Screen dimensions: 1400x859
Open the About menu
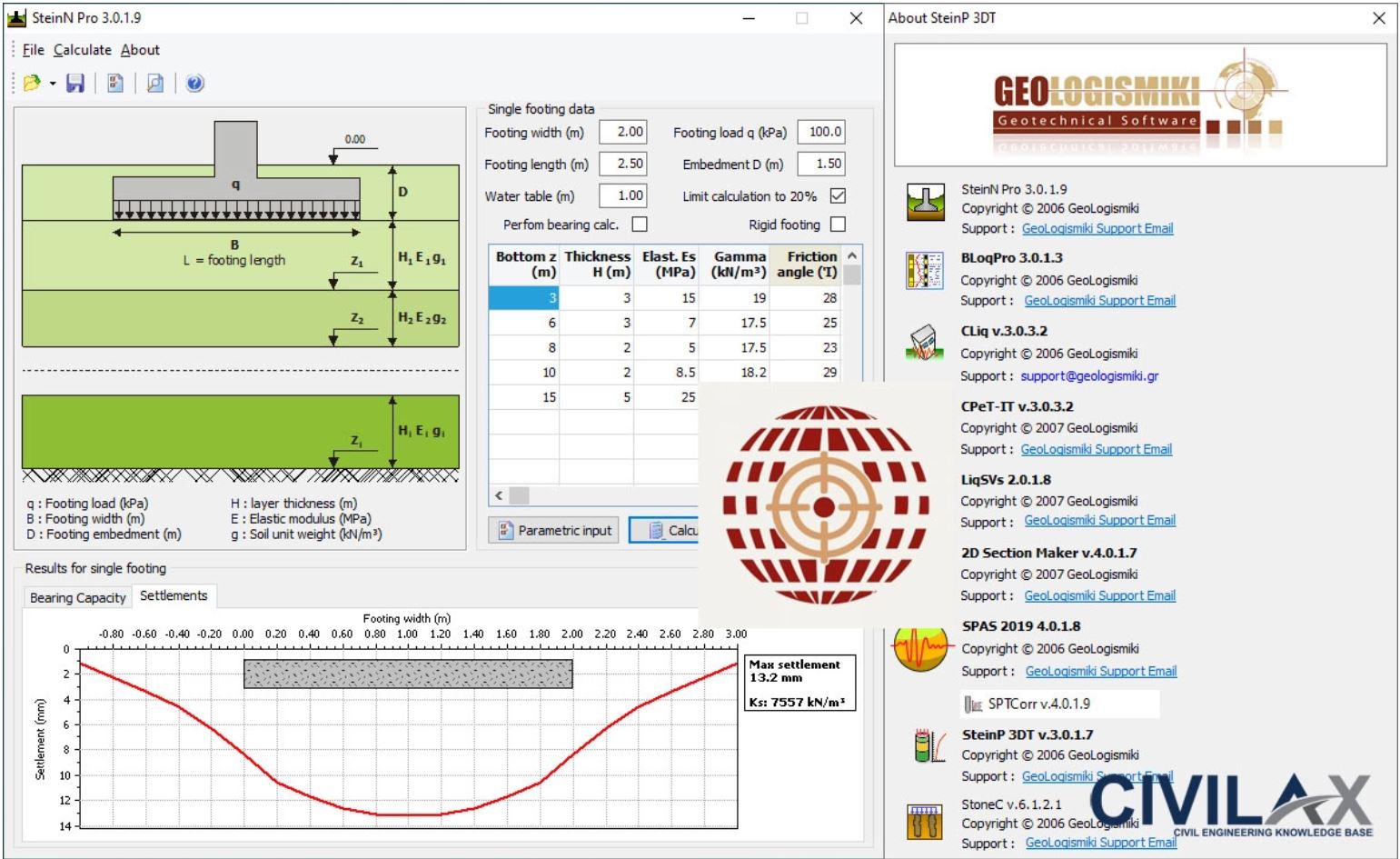point(140,50)
